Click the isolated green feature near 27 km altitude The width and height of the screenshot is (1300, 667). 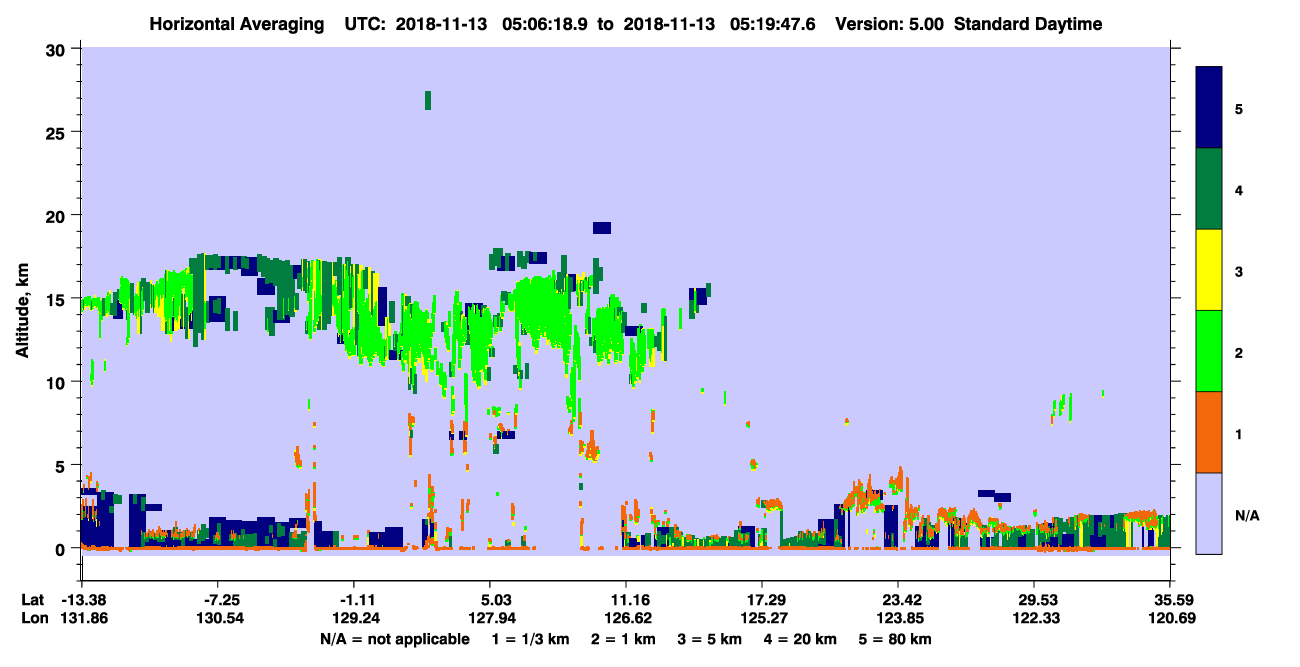tap(428, 100)
